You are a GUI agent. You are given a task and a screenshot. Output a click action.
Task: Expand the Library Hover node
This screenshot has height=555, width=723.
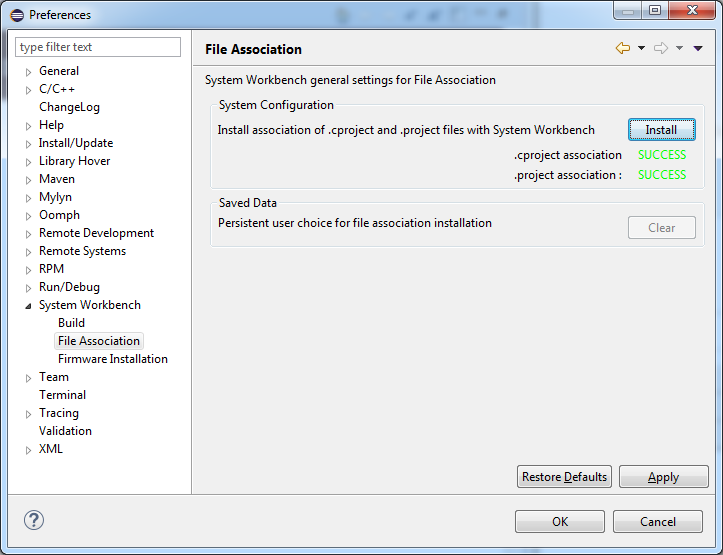[x=28, y=162]
